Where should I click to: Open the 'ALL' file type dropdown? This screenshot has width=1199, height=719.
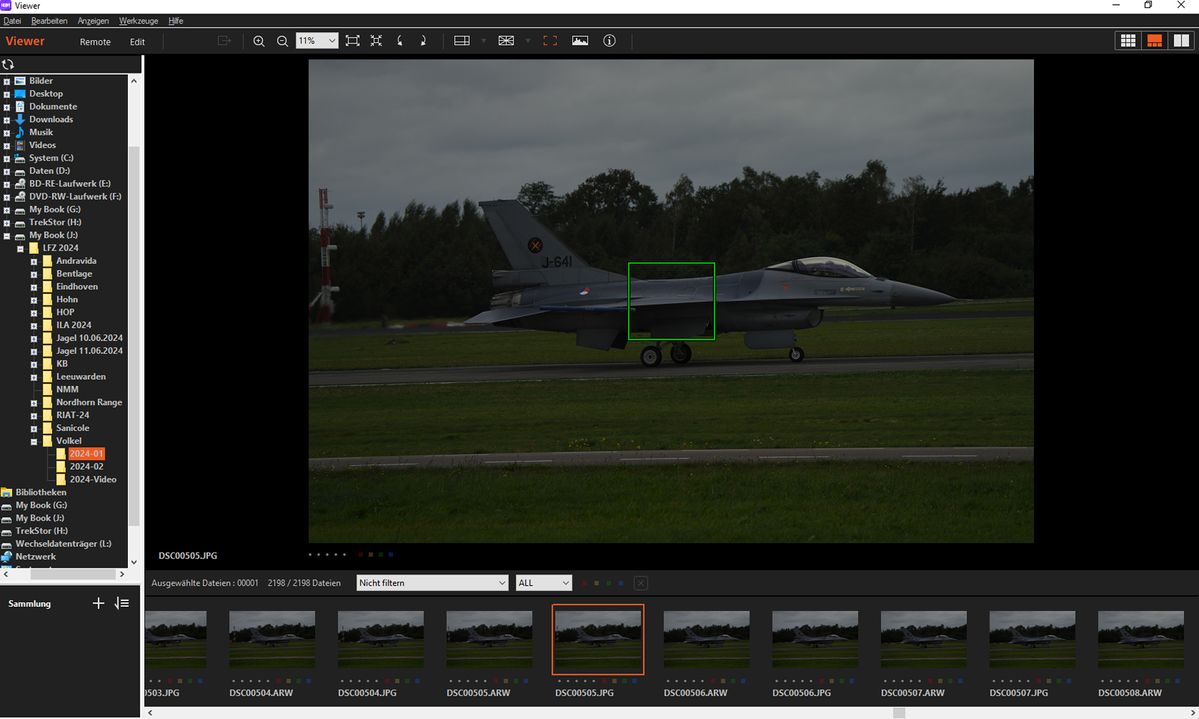point(543,582)
